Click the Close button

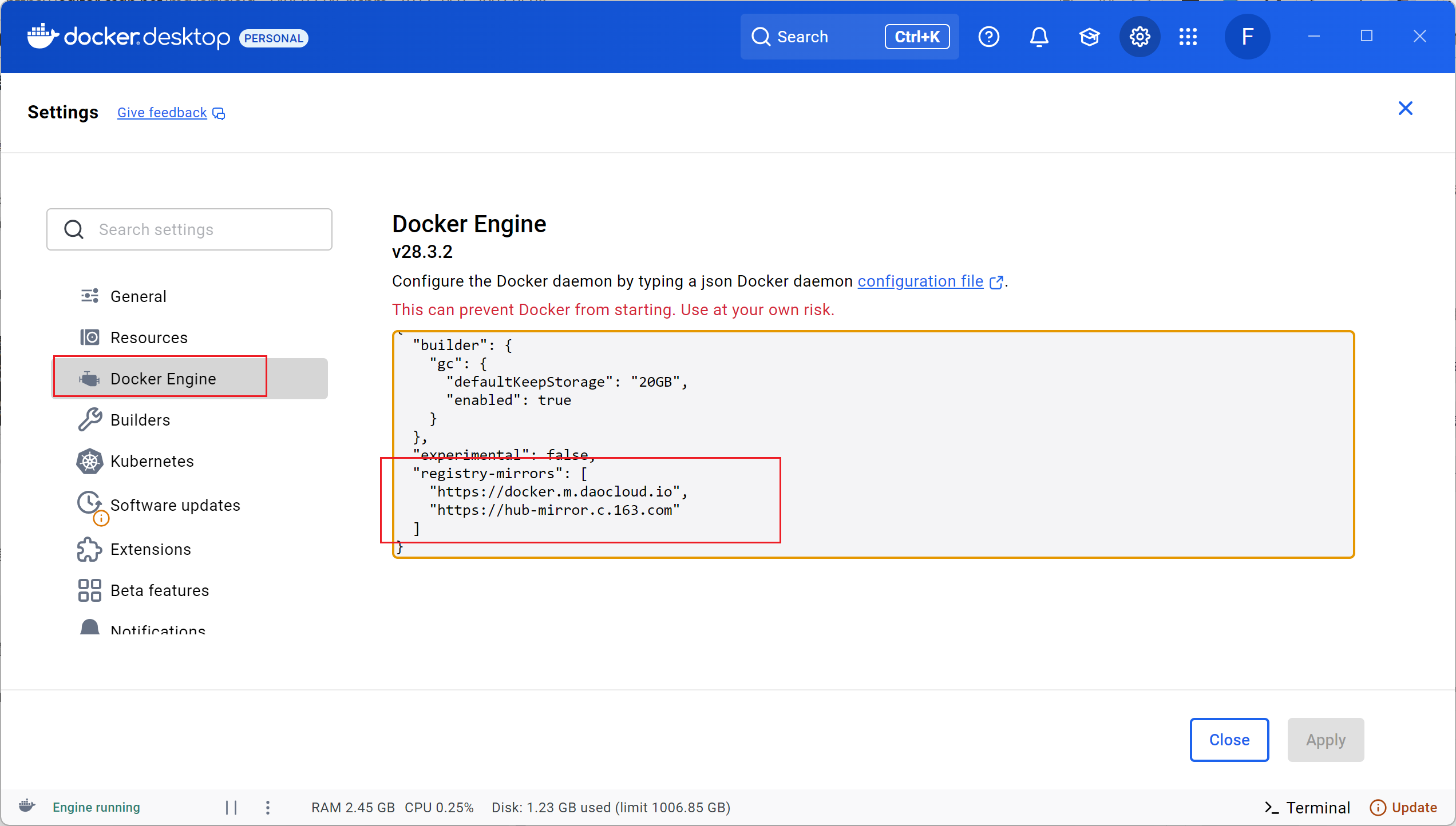pos(1229,740)
